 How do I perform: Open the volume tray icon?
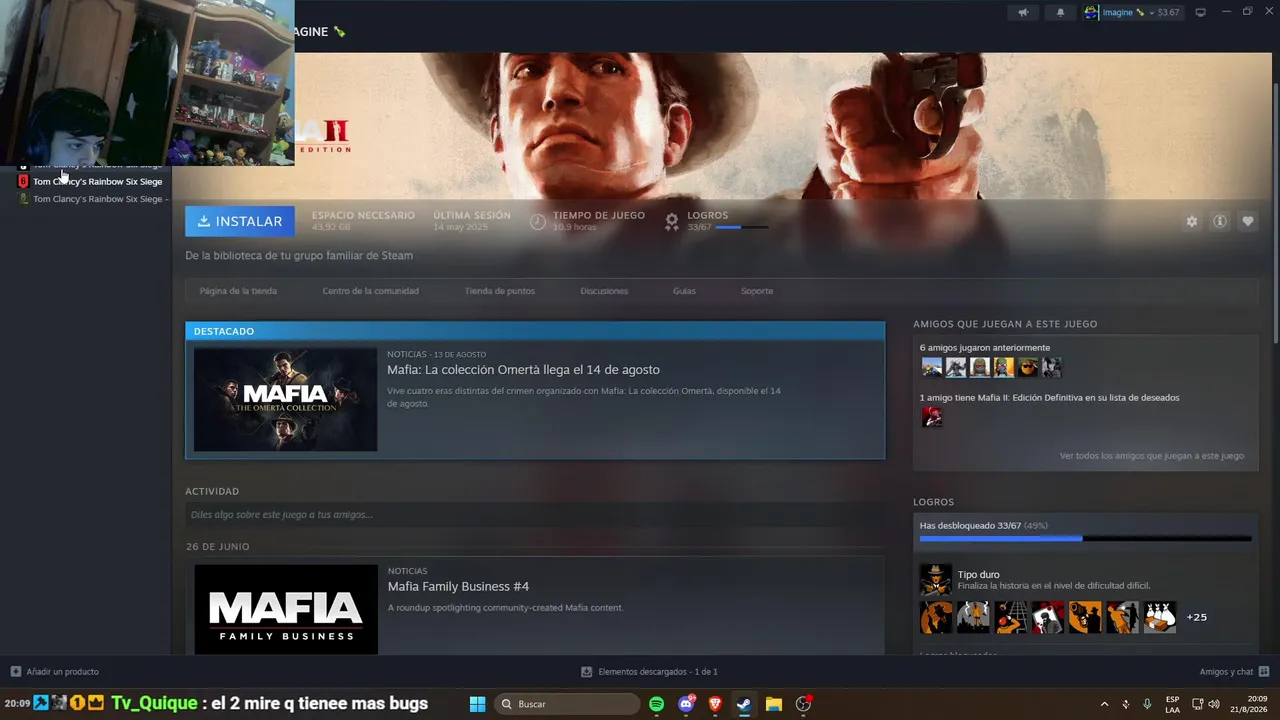point(1214,704)
